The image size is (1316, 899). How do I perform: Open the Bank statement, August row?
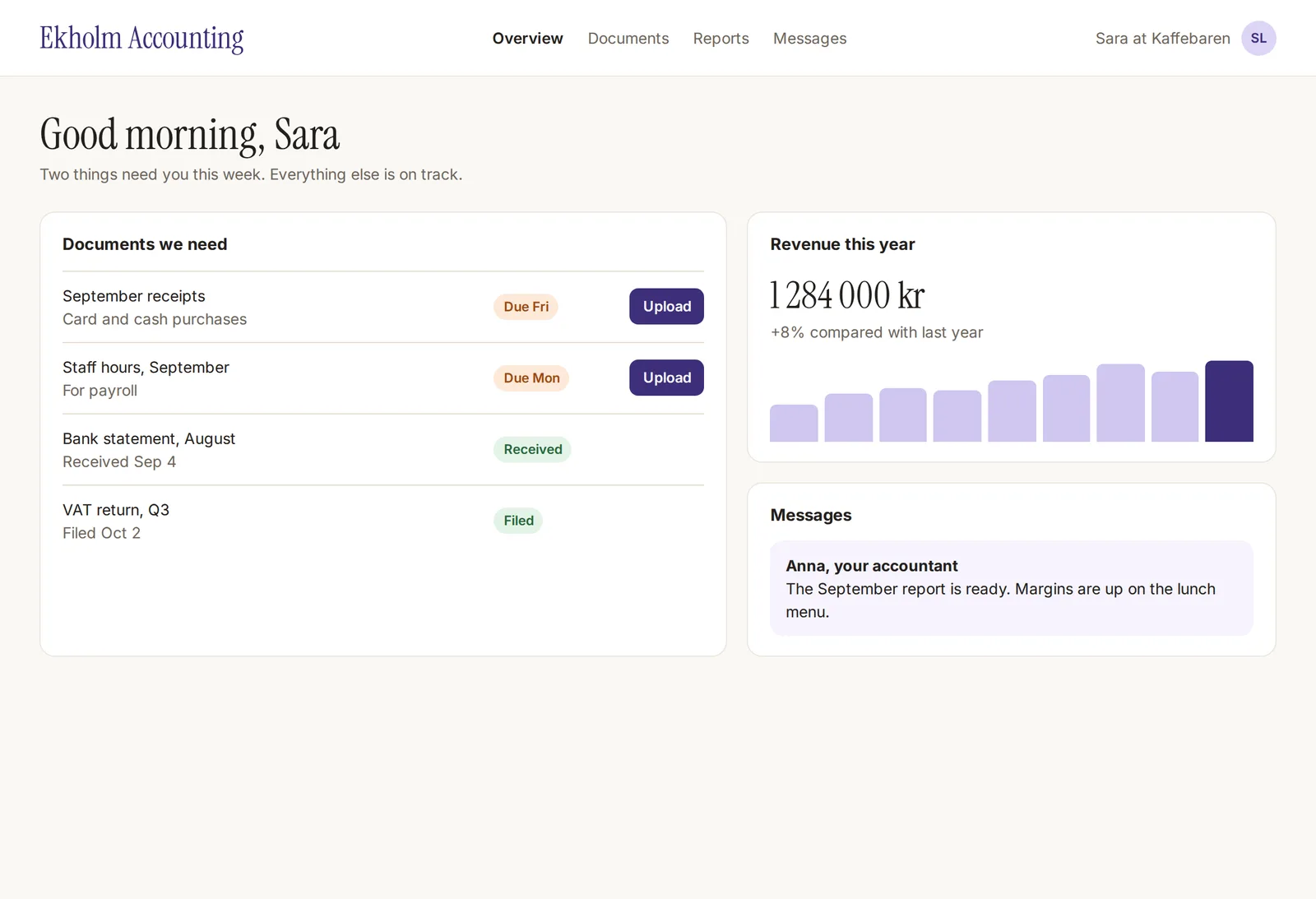pos(383,450)
